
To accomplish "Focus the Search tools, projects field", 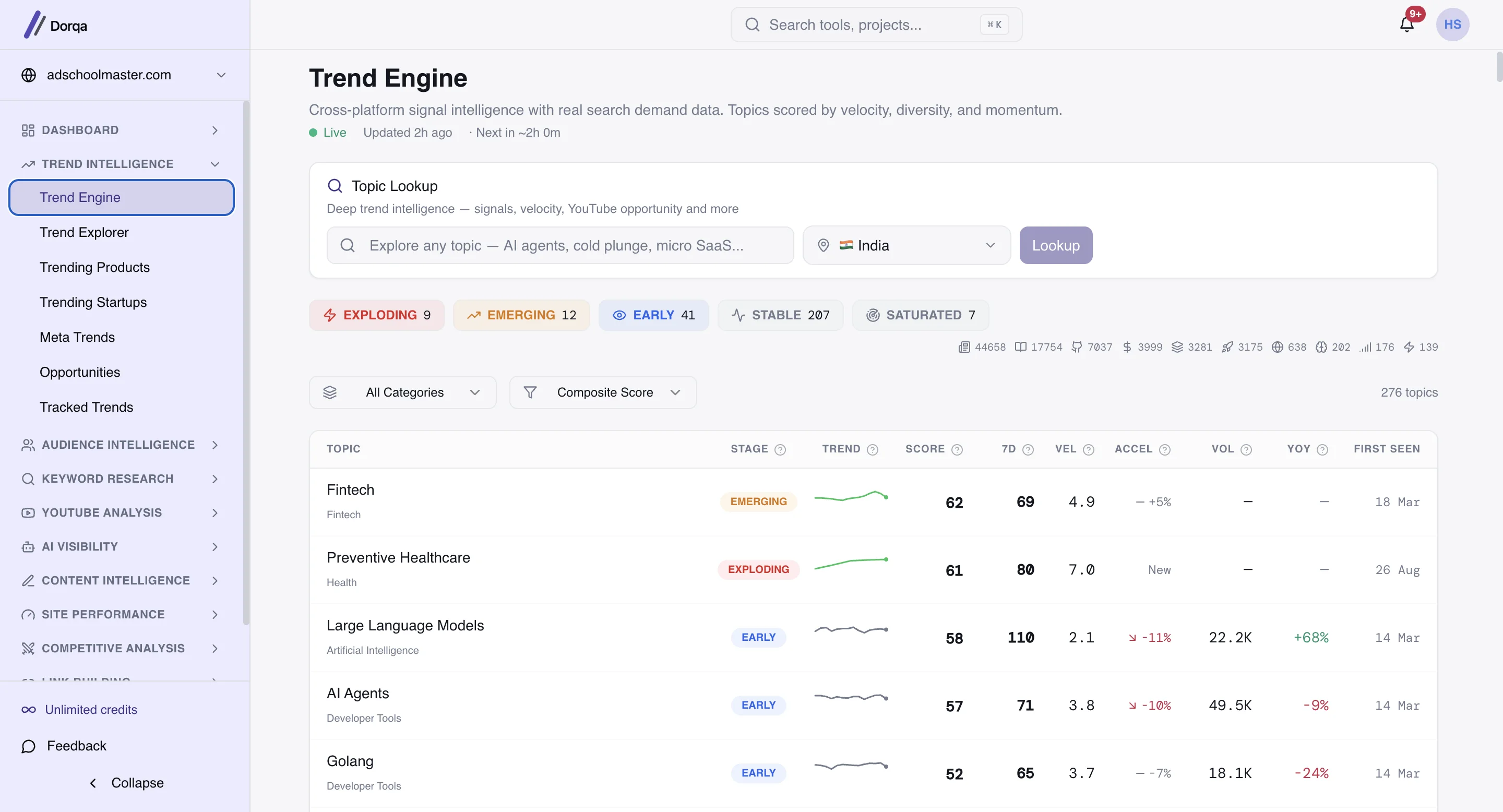I will [876, 25].
